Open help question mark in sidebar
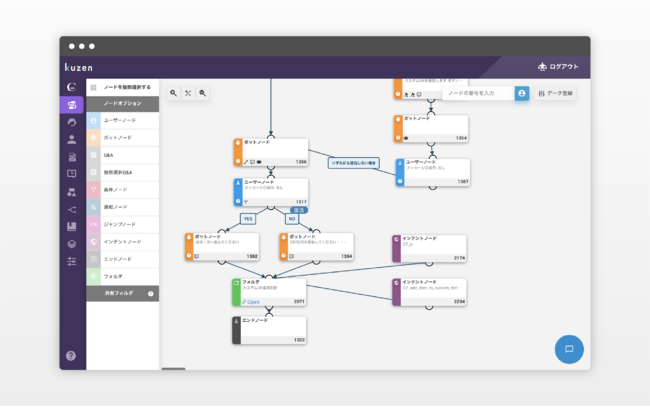The image size is (650, 407). coord(71,356)
